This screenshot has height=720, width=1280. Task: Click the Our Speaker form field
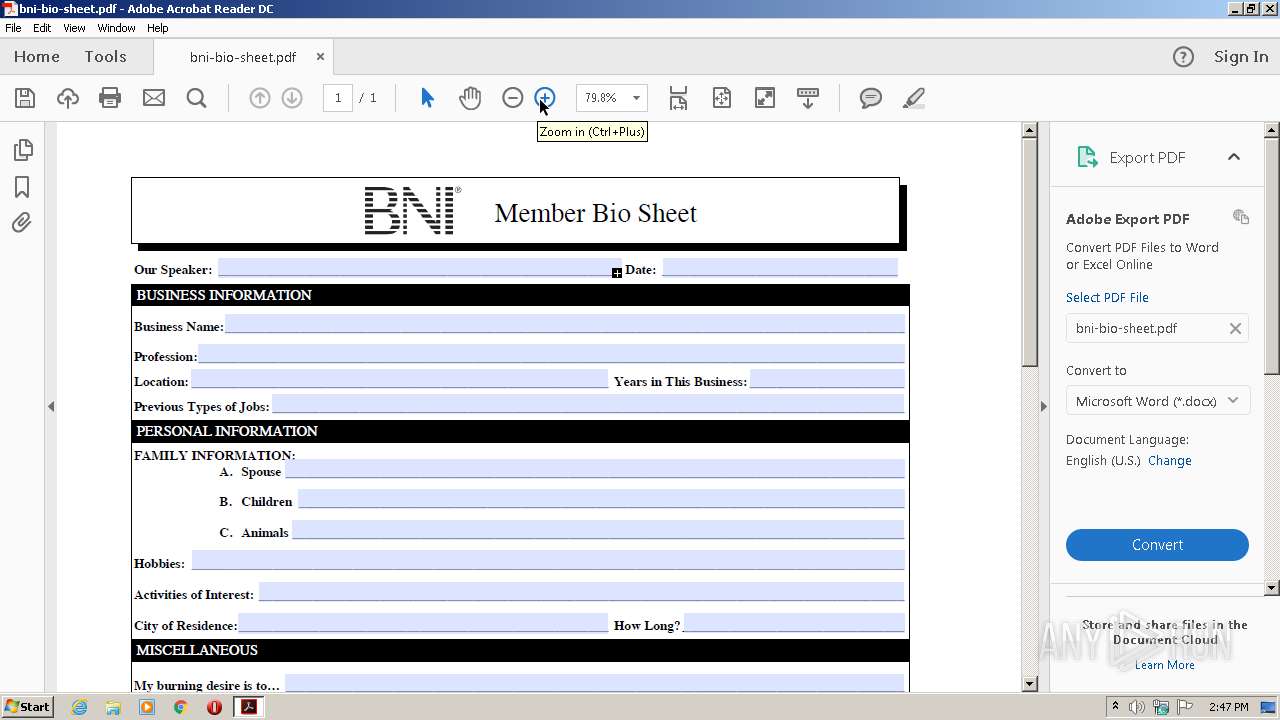point(419,268)
